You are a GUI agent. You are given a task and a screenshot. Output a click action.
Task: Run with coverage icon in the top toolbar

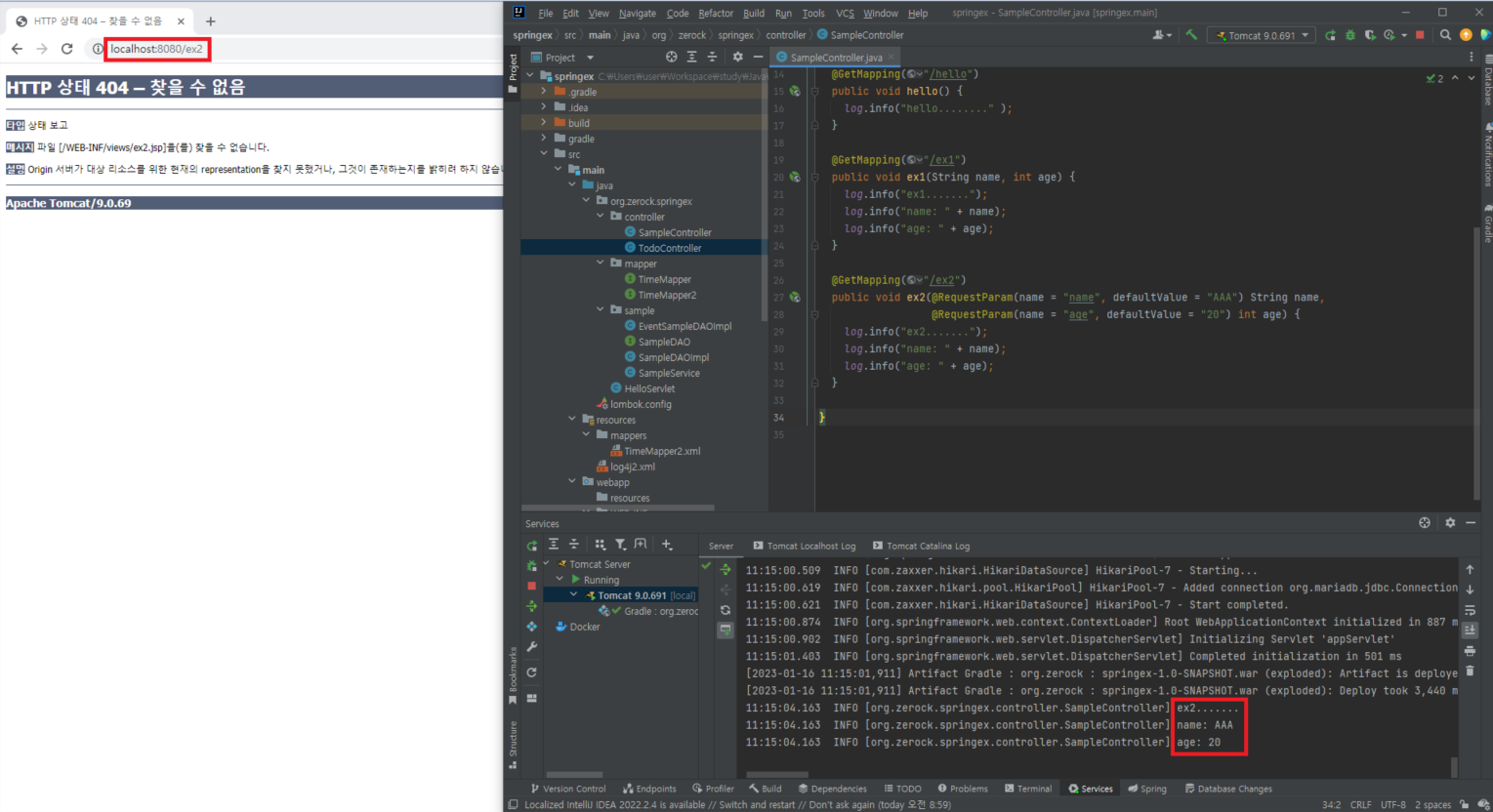(1370, 35)
